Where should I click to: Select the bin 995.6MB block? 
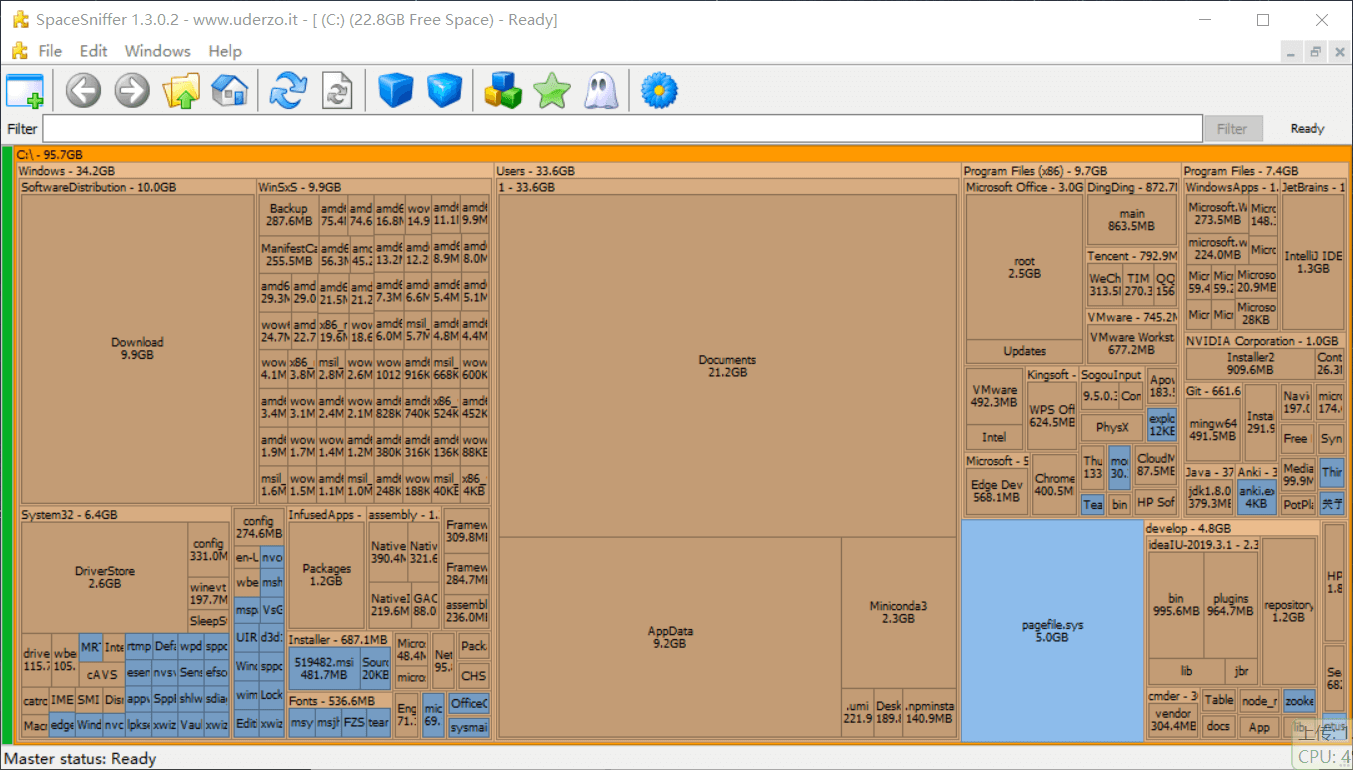(1175, 605)
